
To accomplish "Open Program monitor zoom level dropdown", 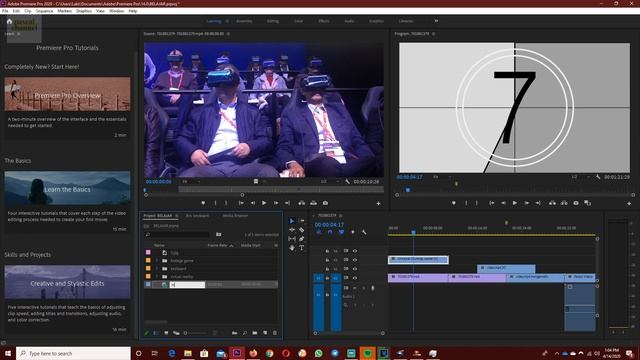I will [442, 177].
